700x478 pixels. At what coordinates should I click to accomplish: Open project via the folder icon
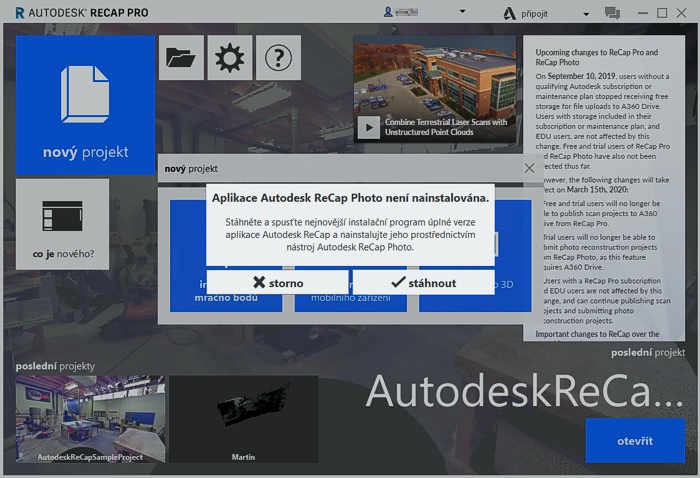(181, 58)
